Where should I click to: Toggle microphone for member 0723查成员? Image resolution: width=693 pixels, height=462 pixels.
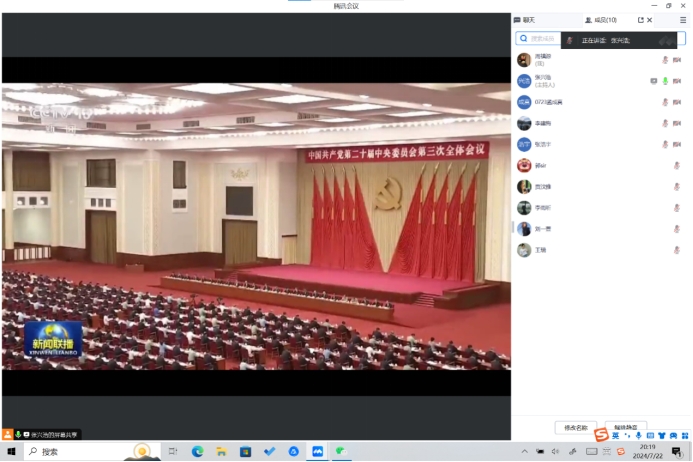coord(677,102)
